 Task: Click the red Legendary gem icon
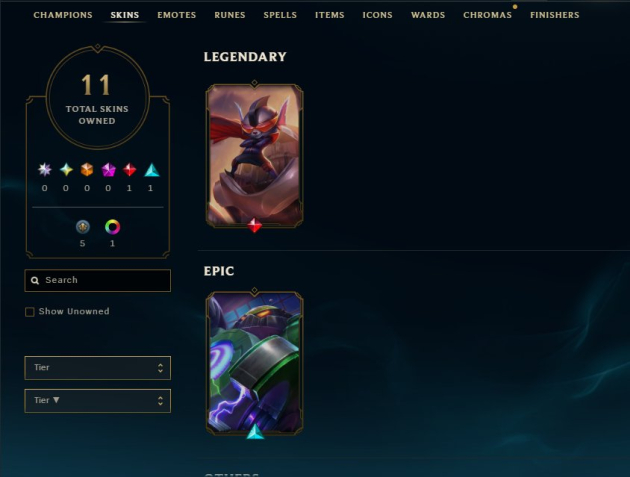(129, 170)
